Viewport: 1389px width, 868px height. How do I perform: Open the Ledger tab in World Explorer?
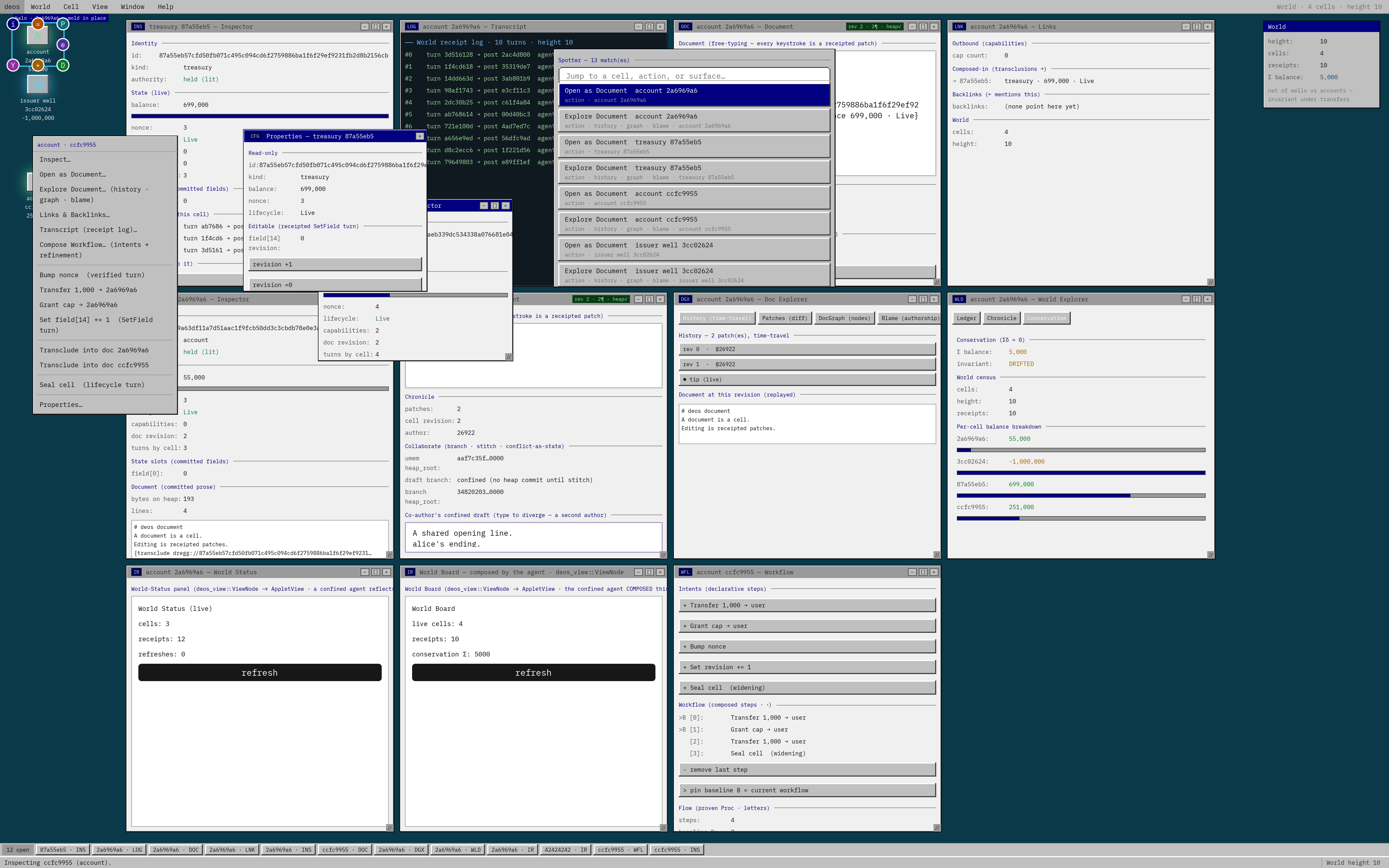(x=967, y=318)
